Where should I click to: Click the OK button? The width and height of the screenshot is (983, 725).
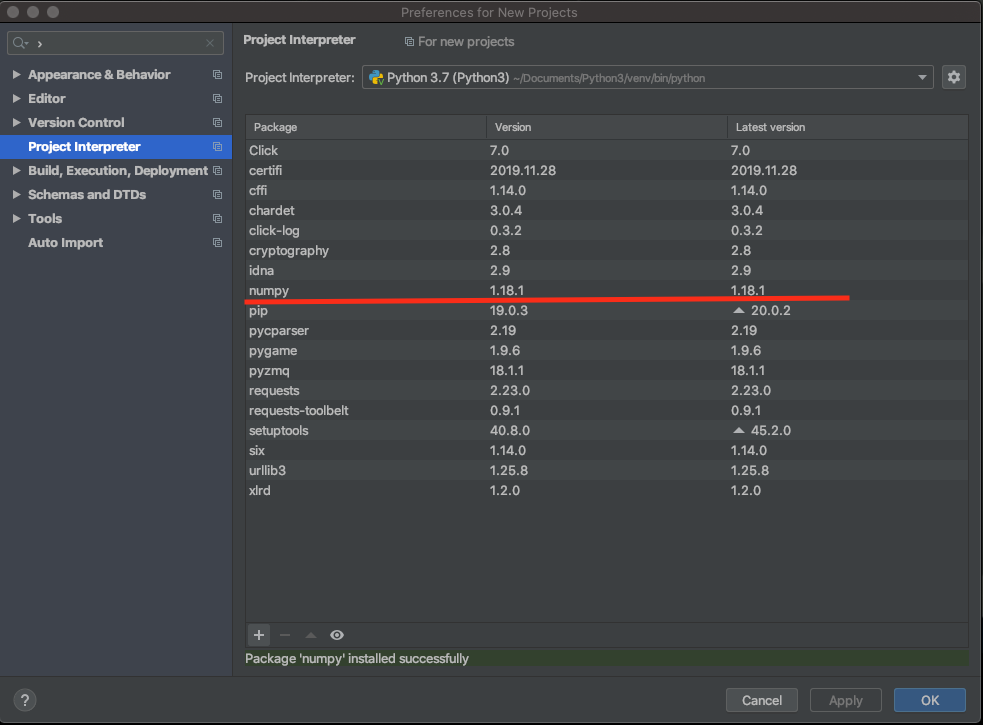click(x=930, y=700)
